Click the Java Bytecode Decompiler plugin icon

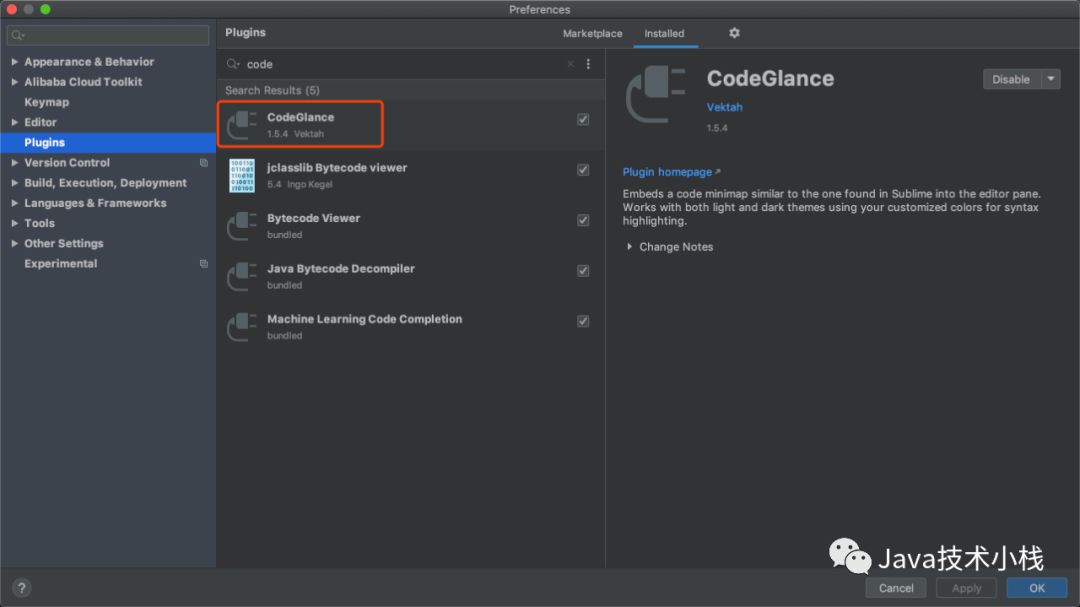coord(242,277)
